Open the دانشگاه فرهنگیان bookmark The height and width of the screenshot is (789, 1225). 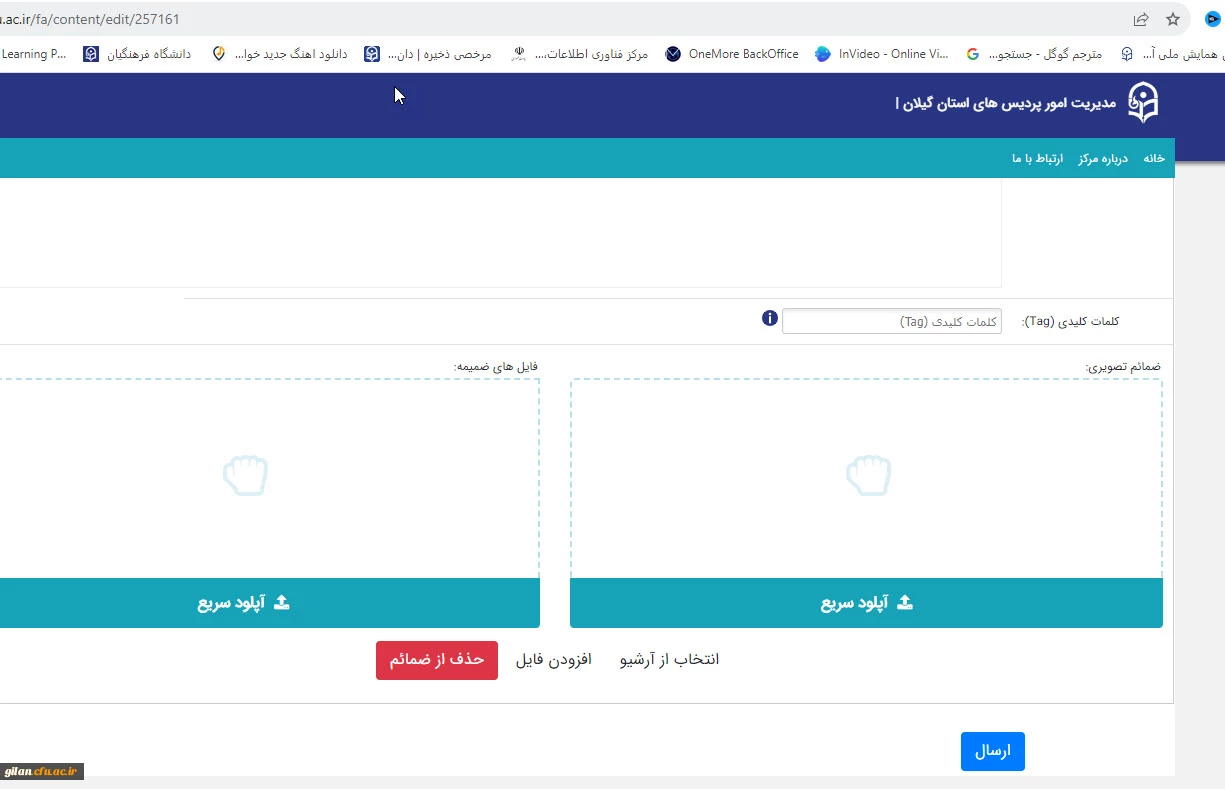137,54
